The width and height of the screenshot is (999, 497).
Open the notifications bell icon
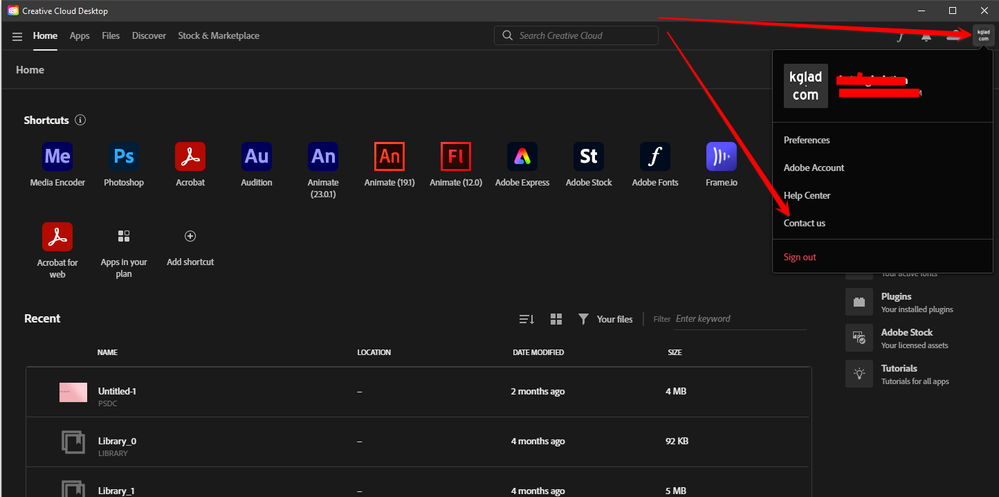[926, 36]
